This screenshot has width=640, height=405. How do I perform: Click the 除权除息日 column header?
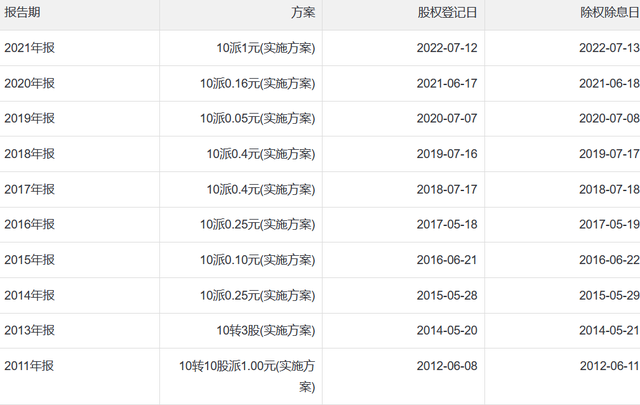click(609, 14)
